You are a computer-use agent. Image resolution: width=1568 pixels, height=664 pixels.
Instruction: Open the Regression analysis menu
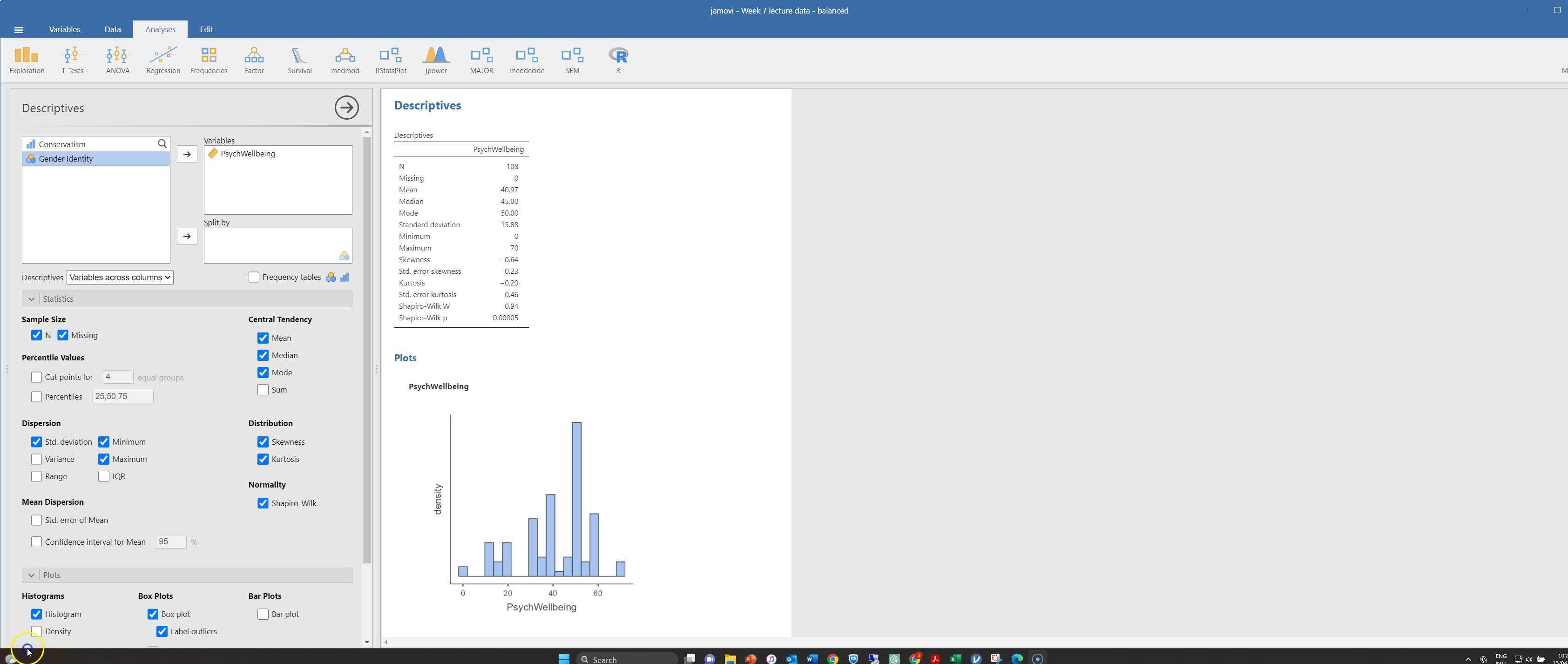click(162, 59)
